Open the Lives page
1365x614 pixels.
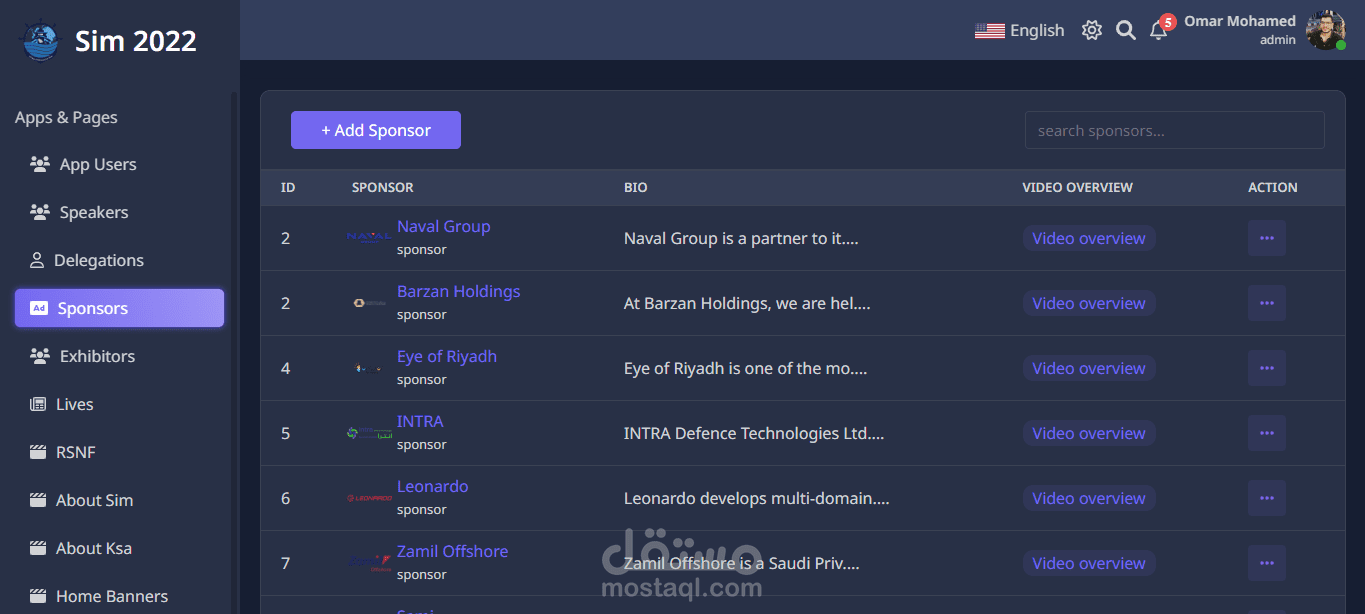pos(119,404)
